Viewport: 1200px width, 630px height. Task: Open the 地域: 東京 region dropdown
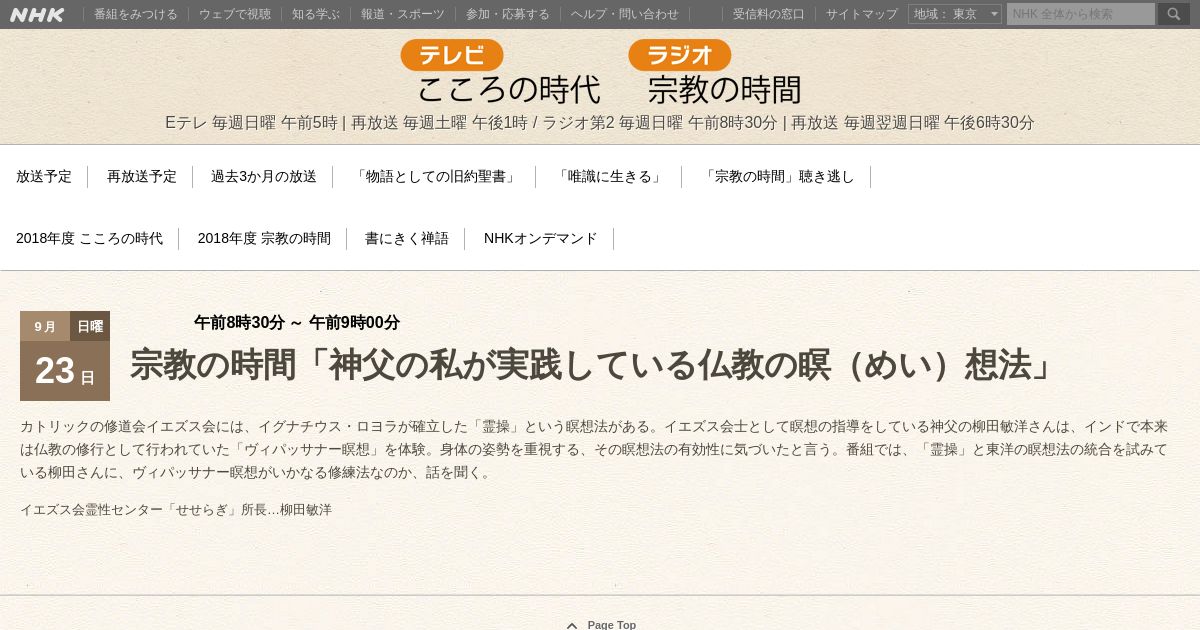[x=955, y=14]
